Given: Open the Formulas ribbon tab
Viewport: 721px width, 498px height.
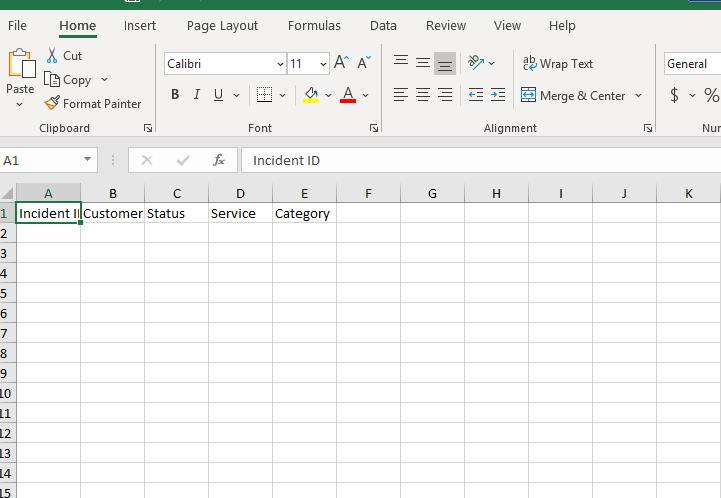Looking at the screenshot, I should point(314,26).
